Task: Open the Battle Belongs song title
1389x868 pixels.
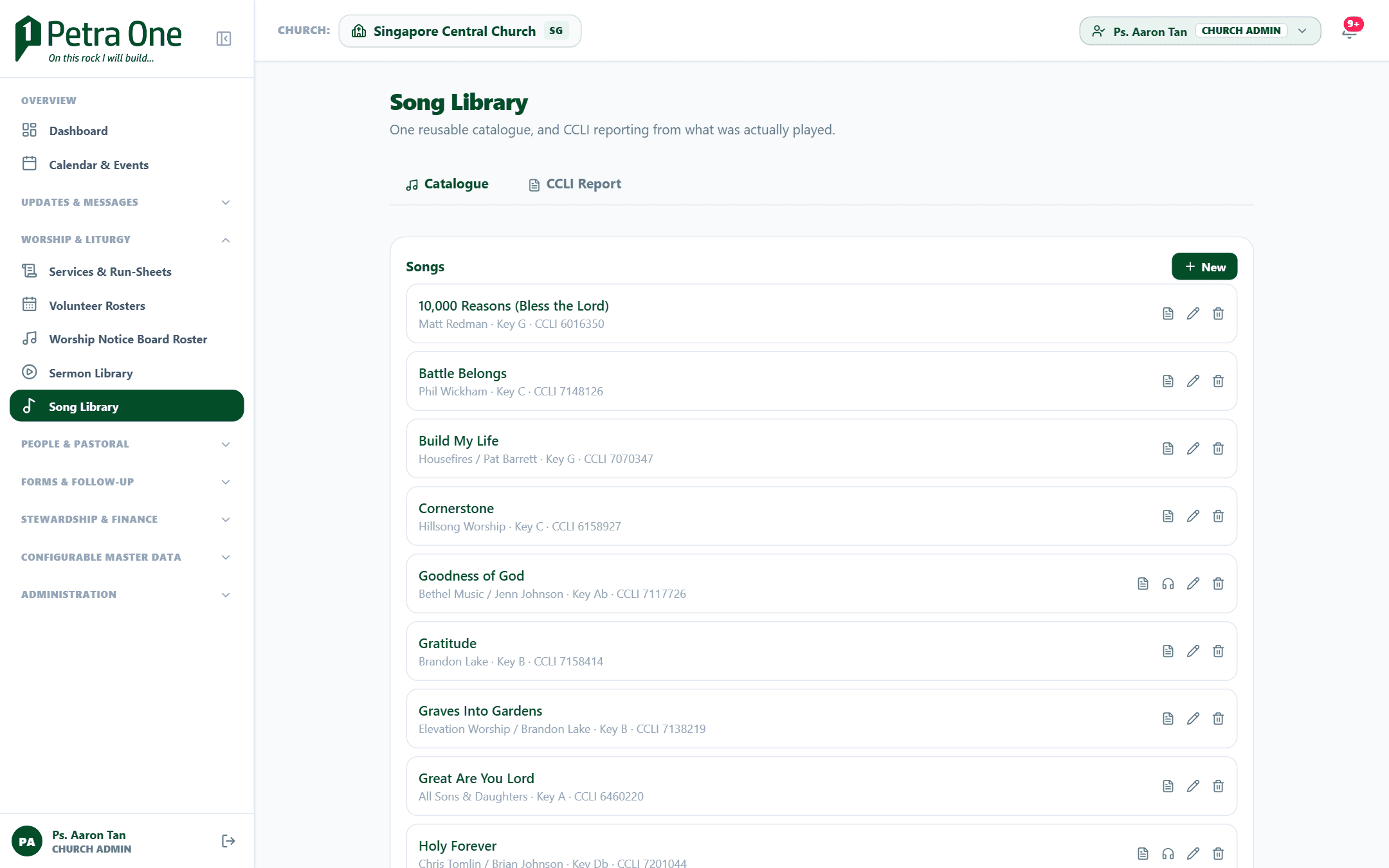Action: click(x=462, y=374)
